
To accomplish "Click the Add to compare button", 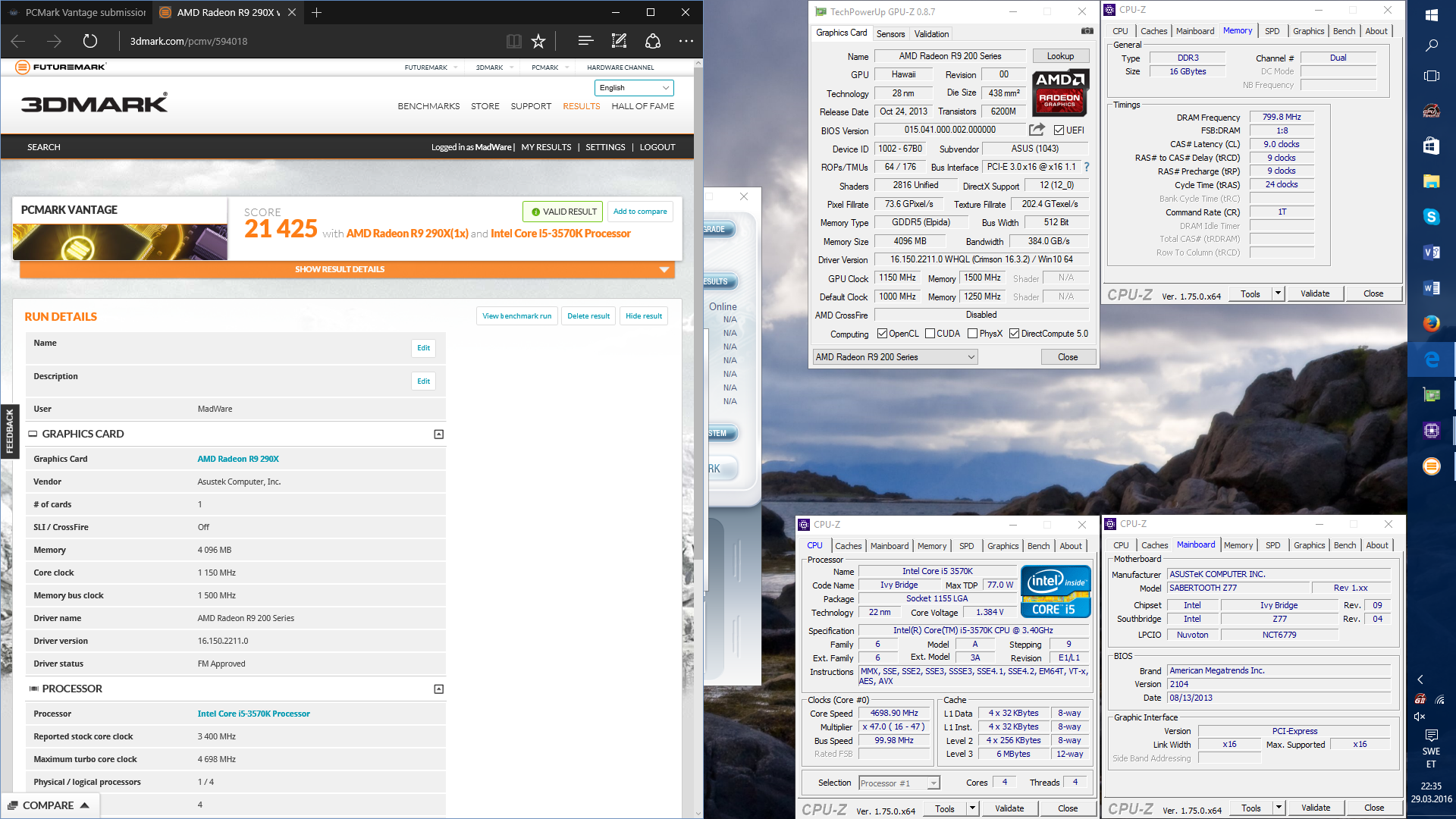I will 640,212.
